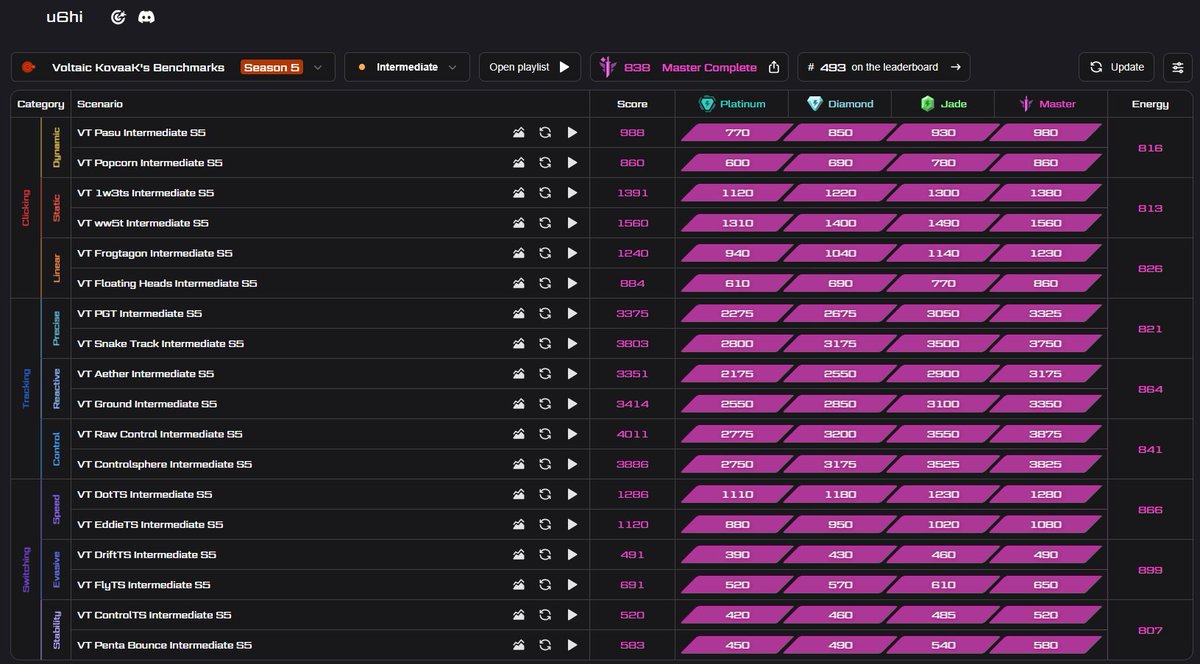Image resolution: width=1200 pixels, height=664 pixels.
Task: Click the Energy column header
Action: [x=1150, y=104]
